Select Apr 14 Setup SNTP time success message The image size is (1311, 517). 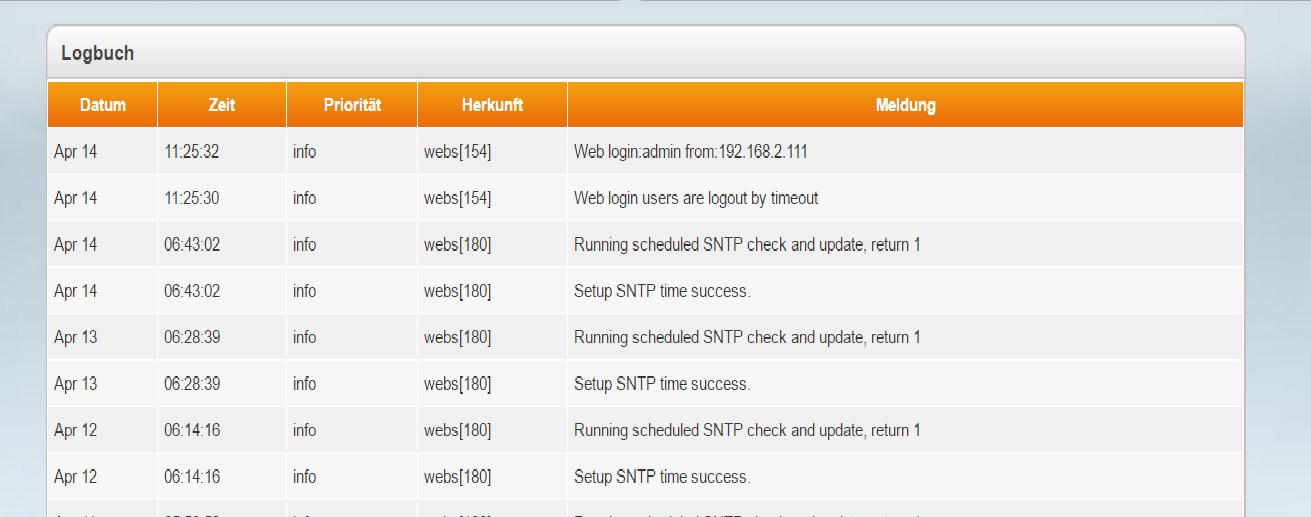661,291
